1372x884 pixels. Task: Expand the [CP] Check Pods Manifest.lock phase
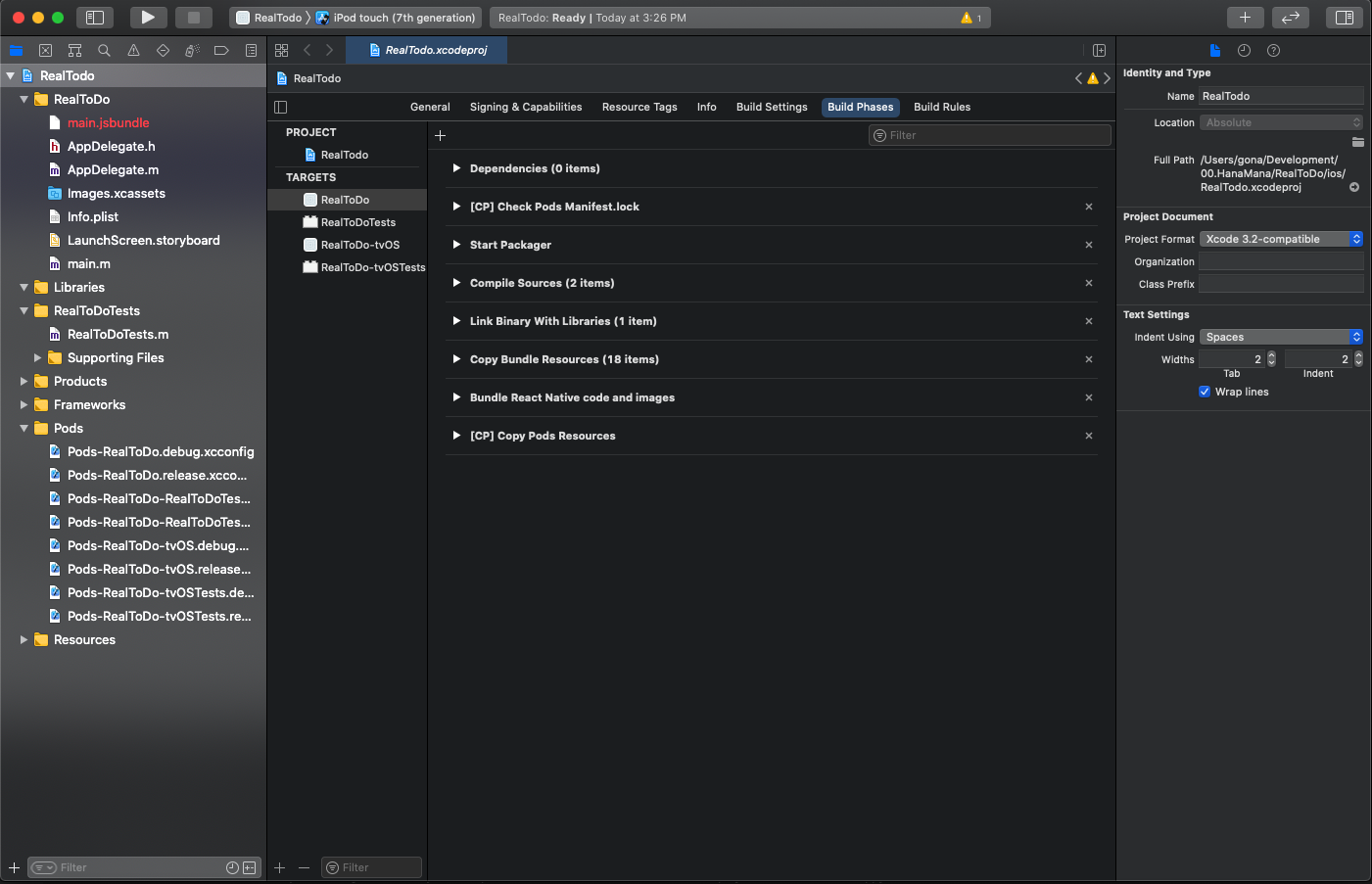click(x=456, y=207)
